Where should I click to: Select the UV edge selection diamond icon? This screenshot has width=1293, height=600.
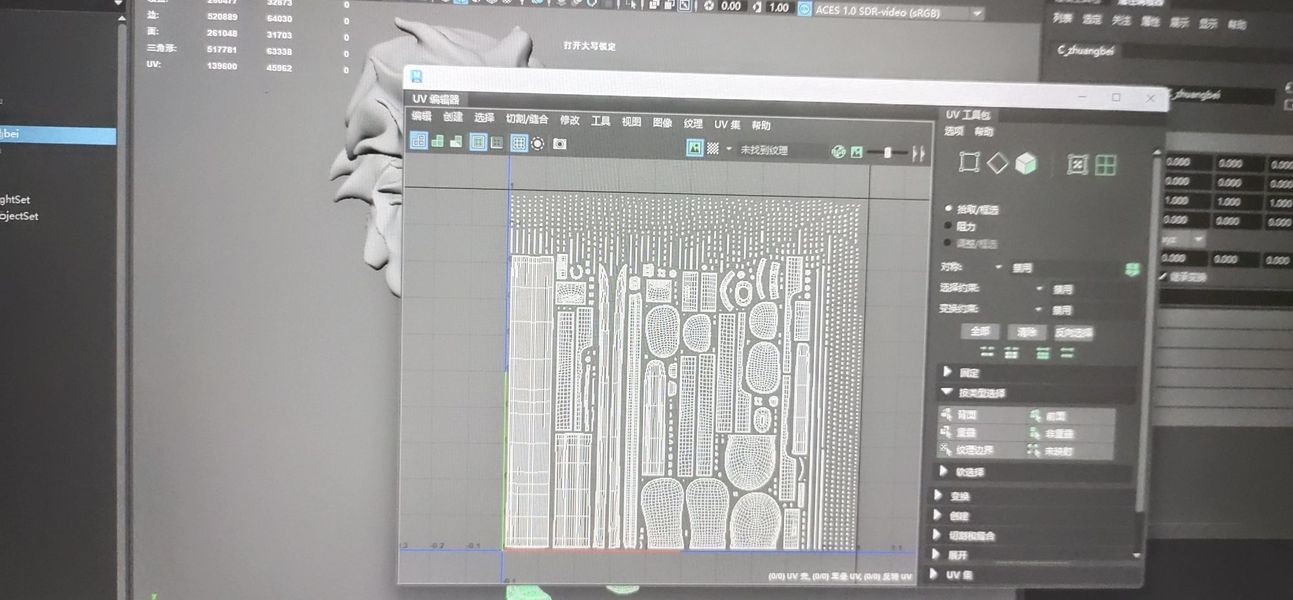[x=997, y=164]
